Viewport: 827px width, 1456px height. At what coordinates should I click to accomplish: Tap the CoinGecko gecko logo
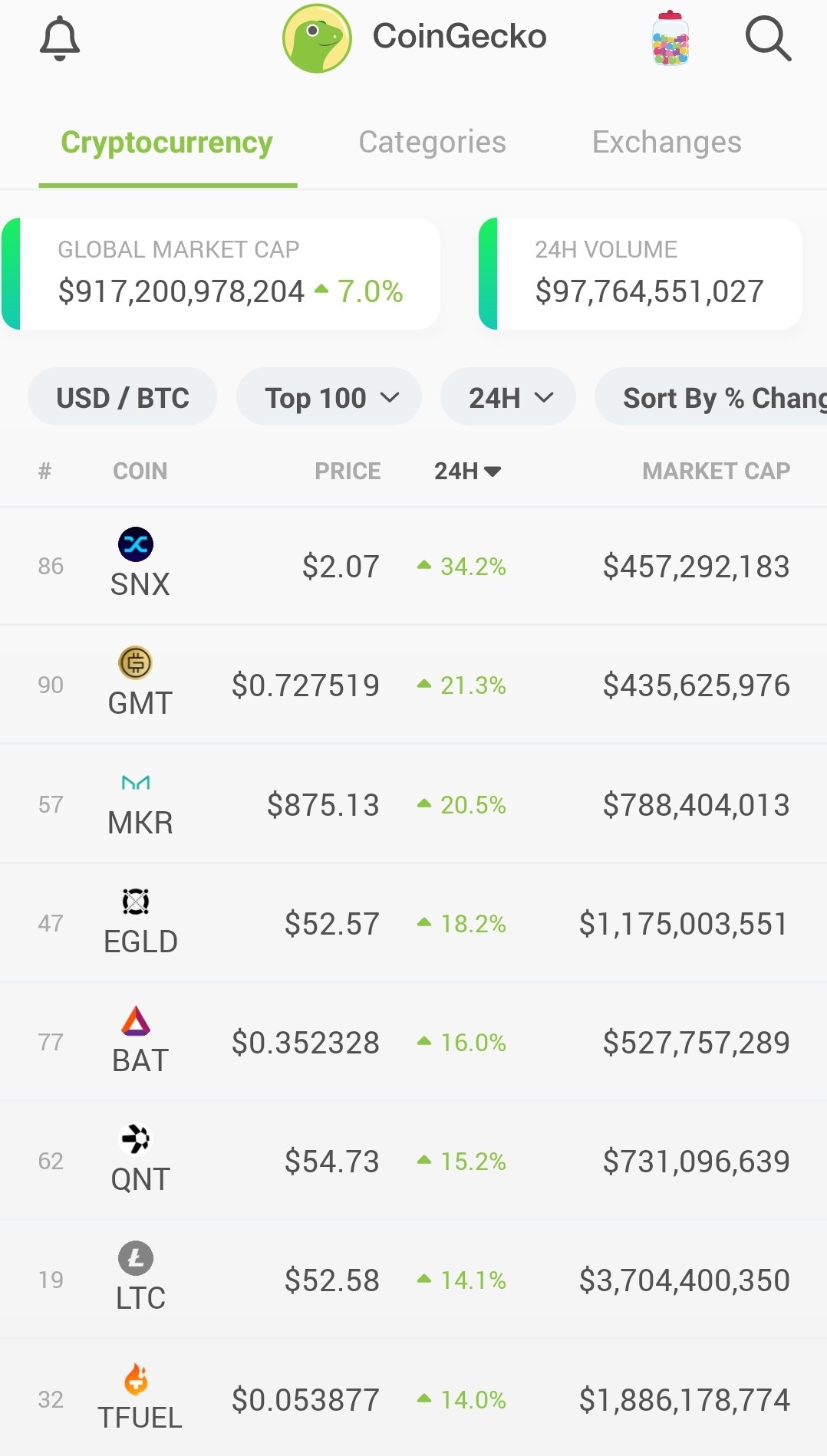click(x=317, y=38)
